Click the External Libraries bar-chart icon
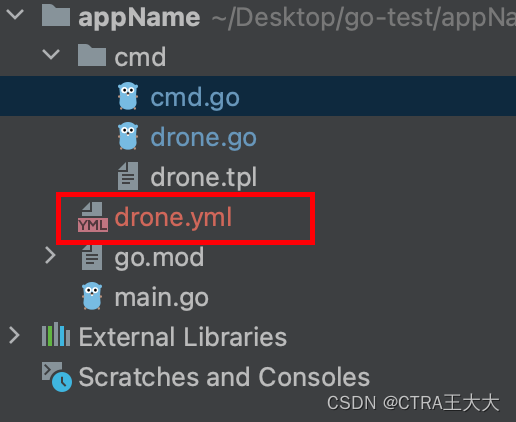 56,334
